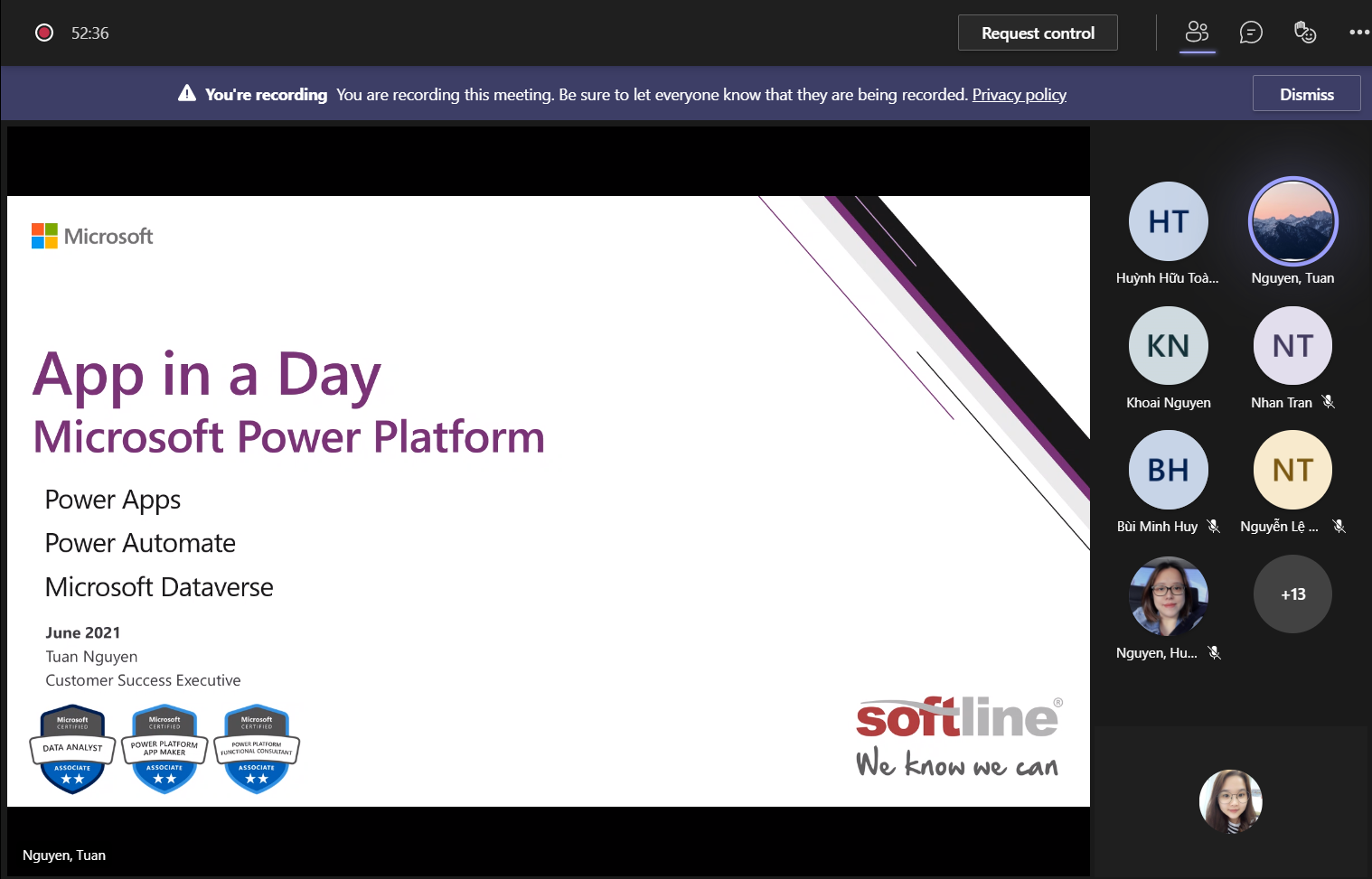Dismiss the recording notification banner
The width and height of the screenshot is (1372, 879).
(x=1306, y=94)
